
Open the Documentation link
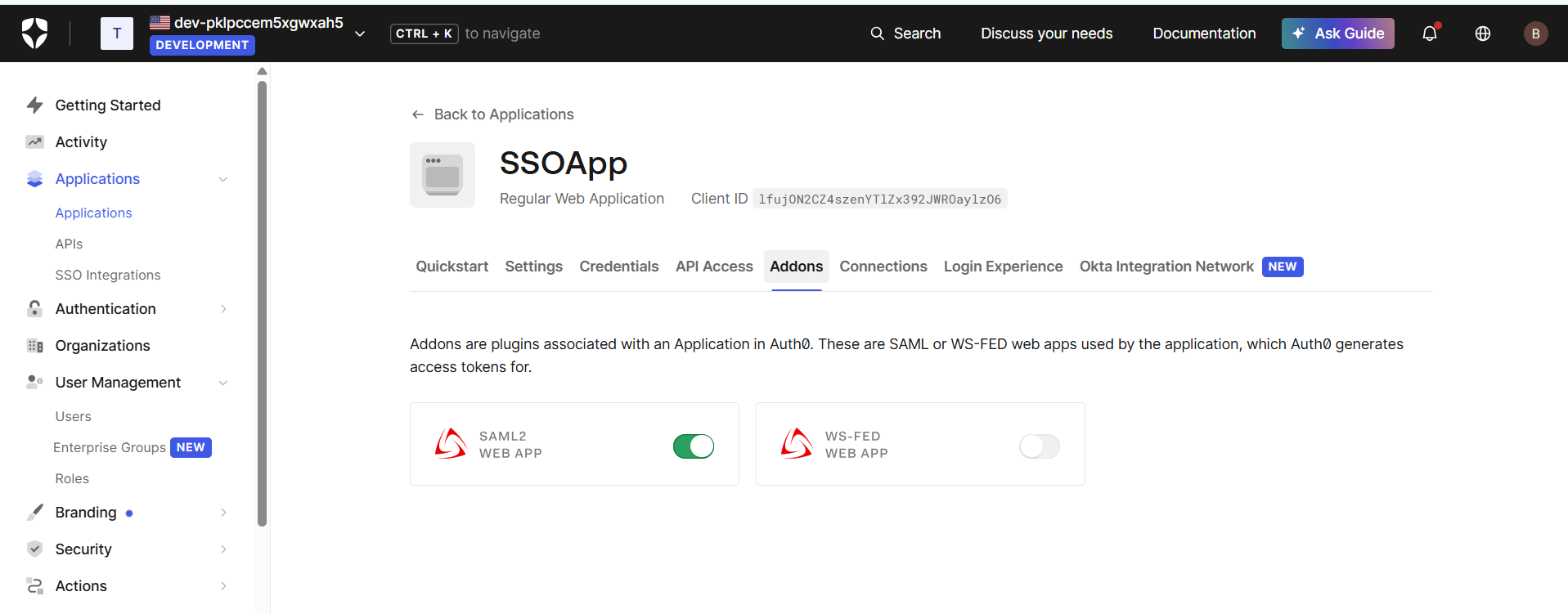(x=1204, y=34)
